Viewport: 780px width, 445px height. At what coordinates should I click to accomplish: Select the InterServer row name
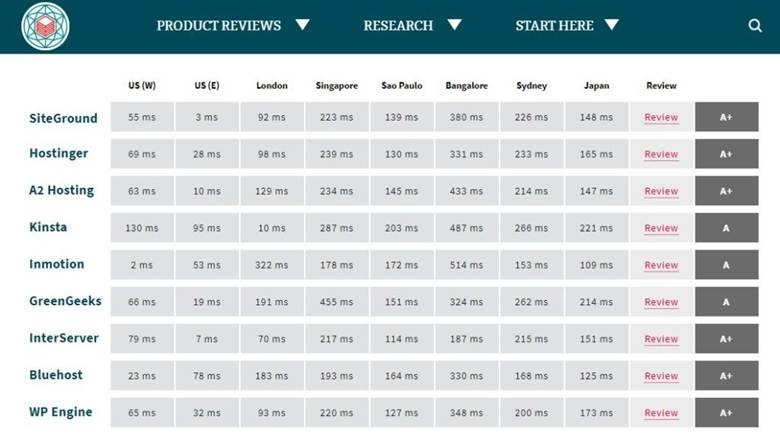point(64,338)
